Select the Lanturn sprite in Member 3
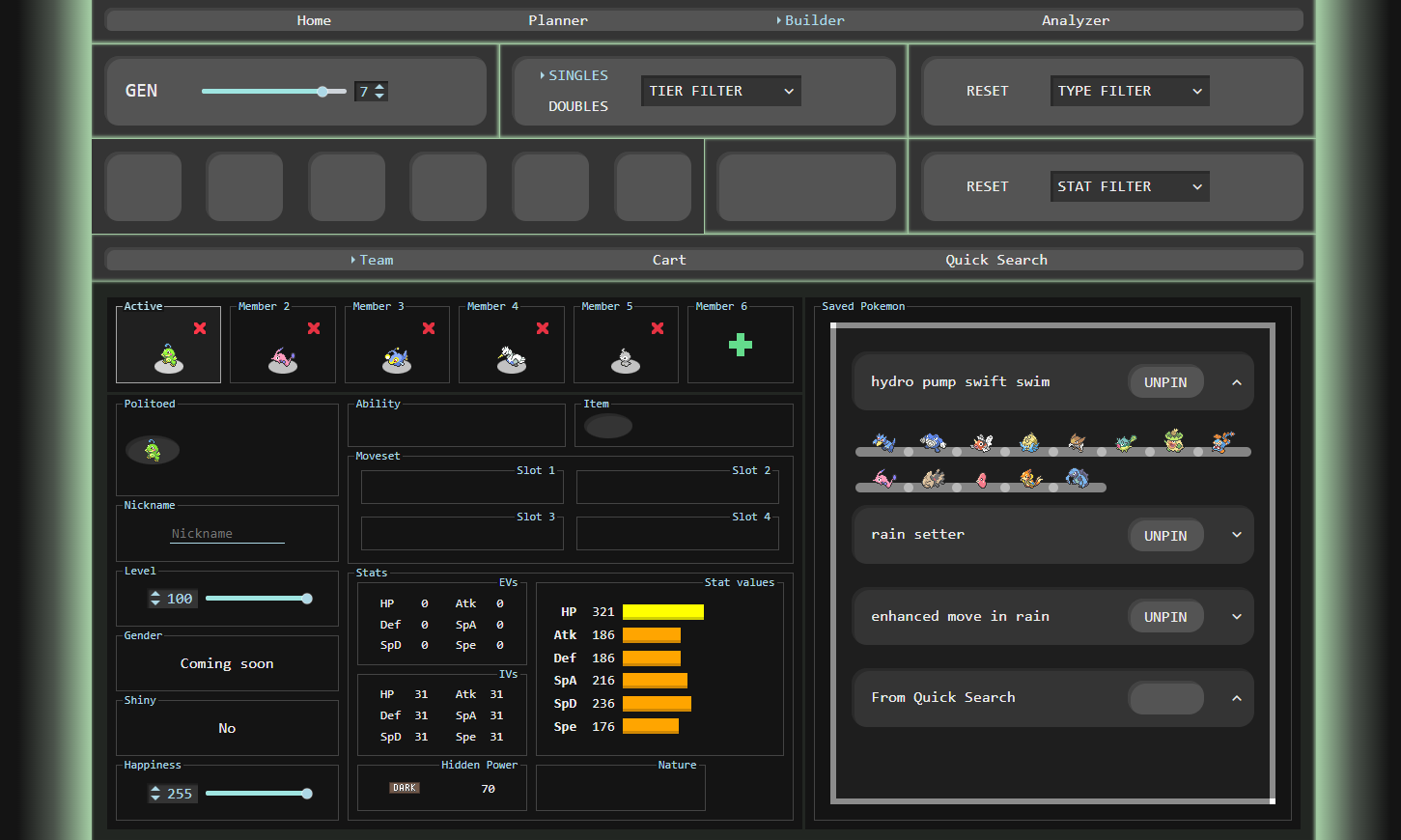Viewport: 1401px width, 840px height. (397, 360)
